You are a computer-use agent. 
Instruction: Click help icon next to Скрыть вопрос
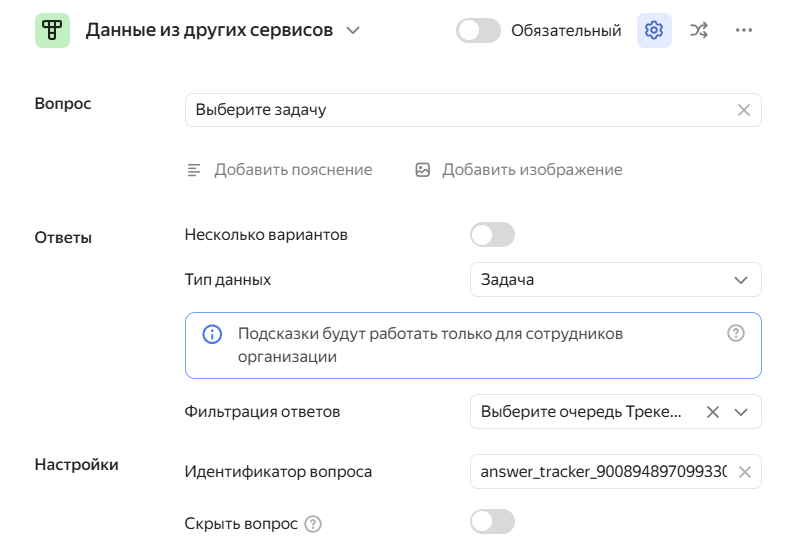pos(313,524)
